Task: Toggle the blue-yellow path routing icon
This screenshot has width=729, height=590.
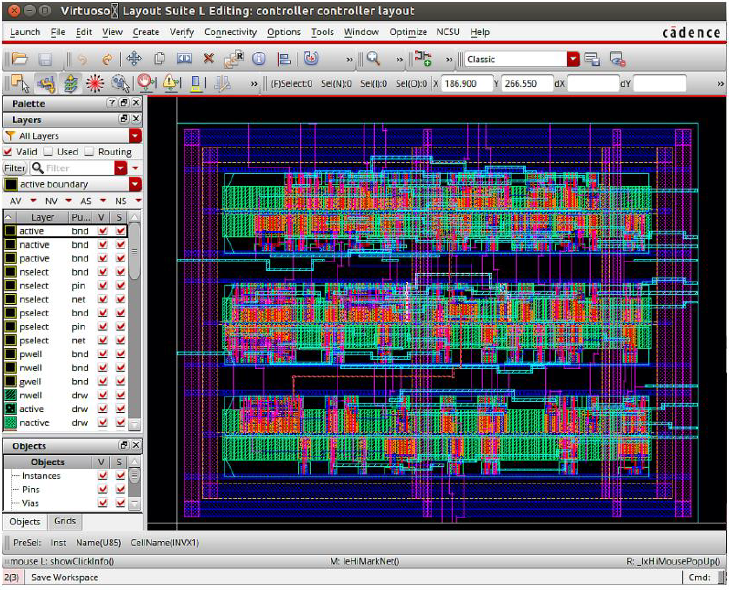Action: pos(46,84)
